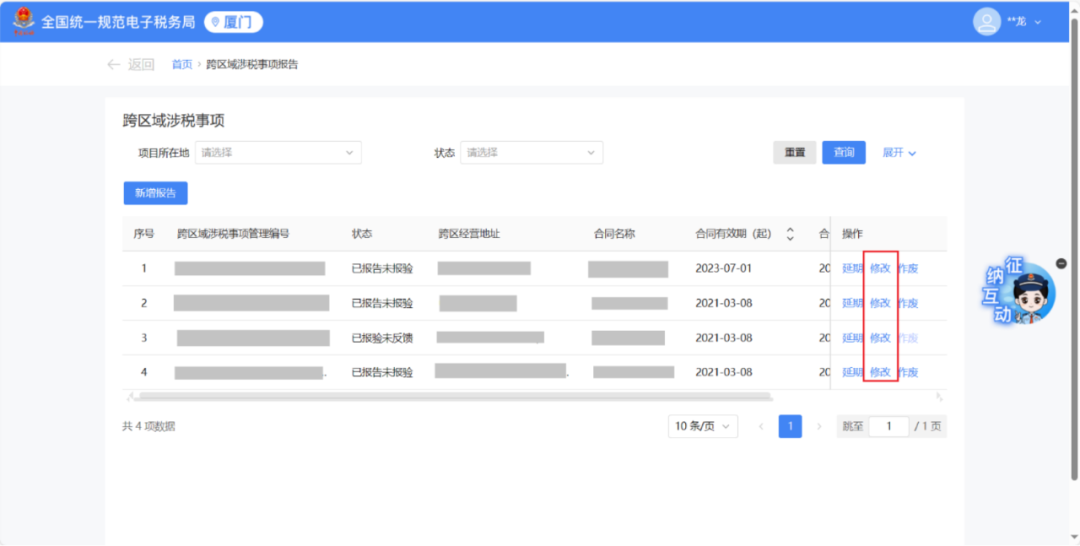
Task: Open the 项目所在地 dropdown
Action: pyautogui.click(x=278, y=153)
